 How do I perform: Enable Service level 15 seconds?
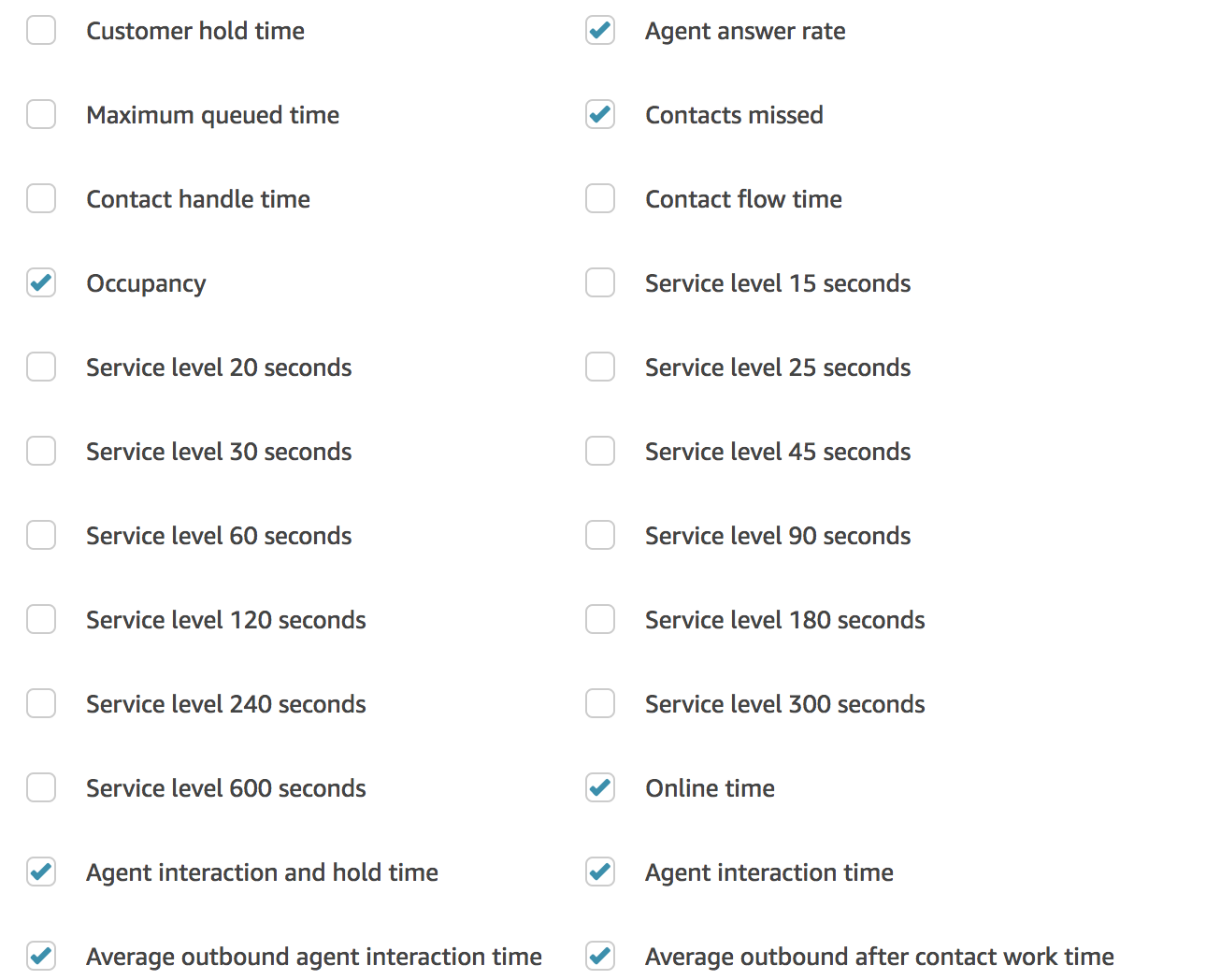(x=600, y=282)
